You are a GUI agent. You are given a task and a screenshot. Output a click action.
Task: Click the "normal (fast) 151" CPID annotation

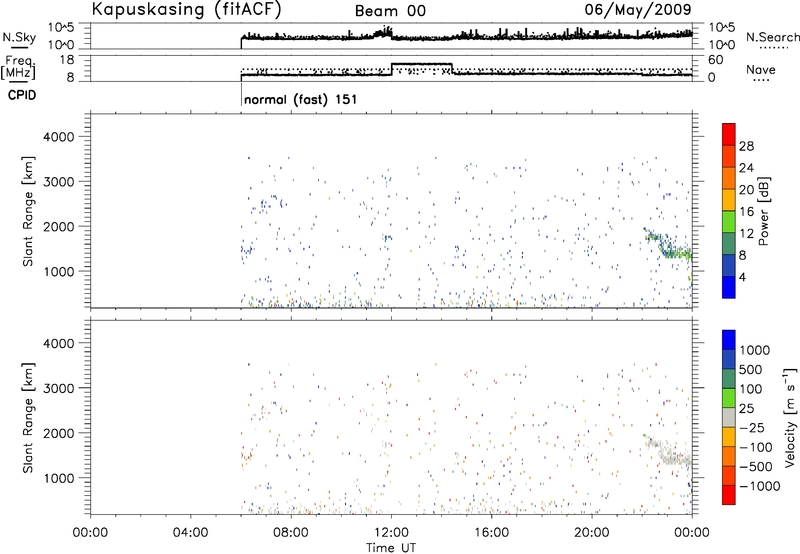click(x=301, y=99)
